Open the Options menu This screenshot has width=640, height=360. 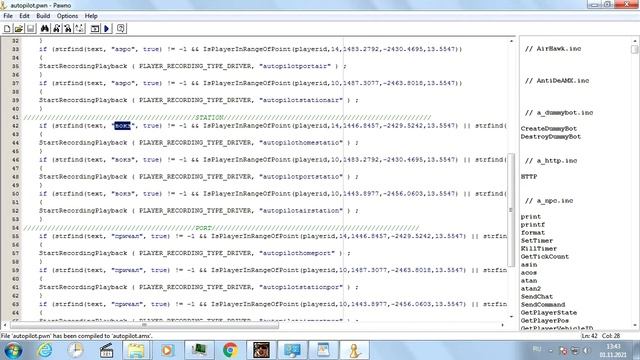pos(67,16)
